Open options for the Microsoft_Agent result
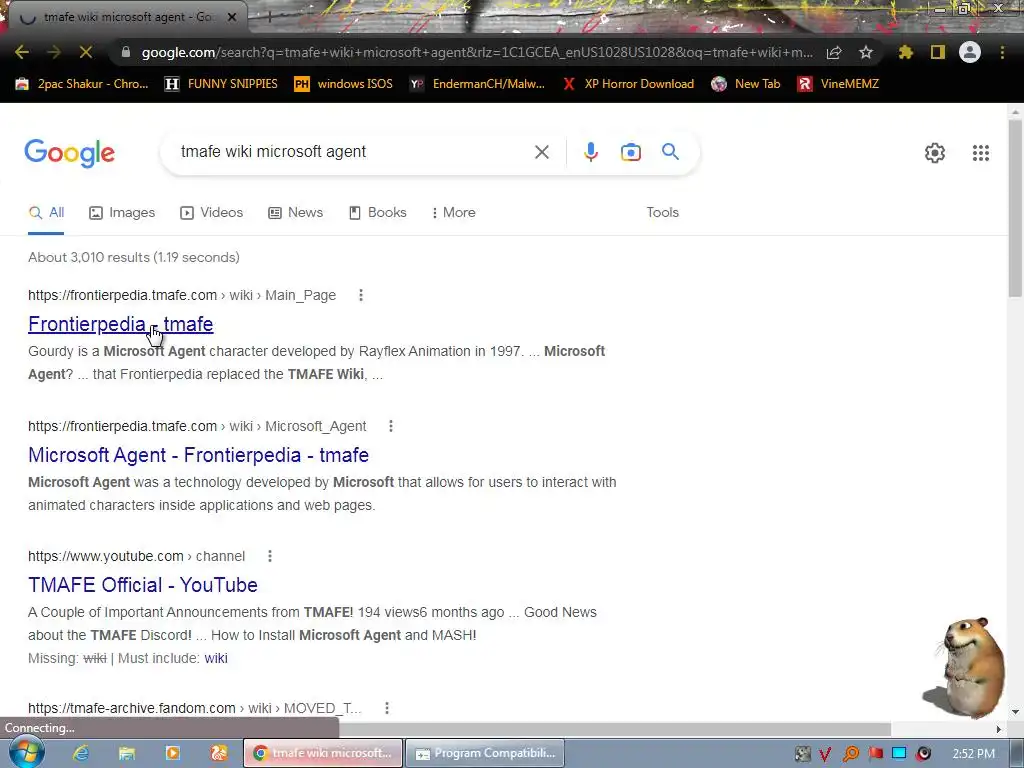The image size is (1024, 768). [x=391, y=426]
